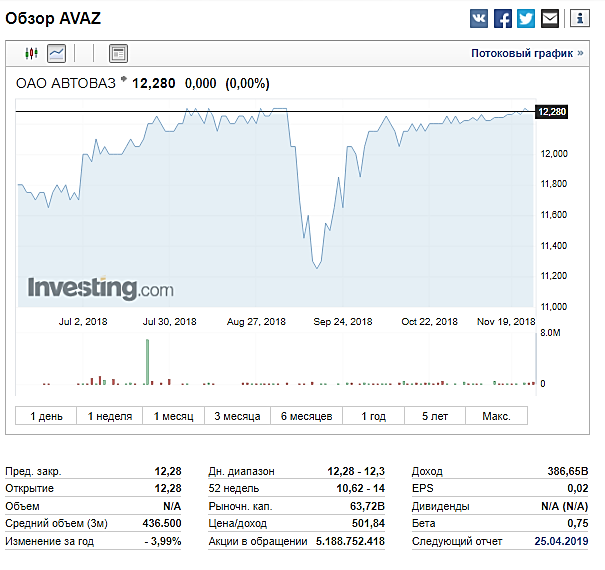Display the 5 лет history
This screenshot has height=570, width=605.
point(435,416)
